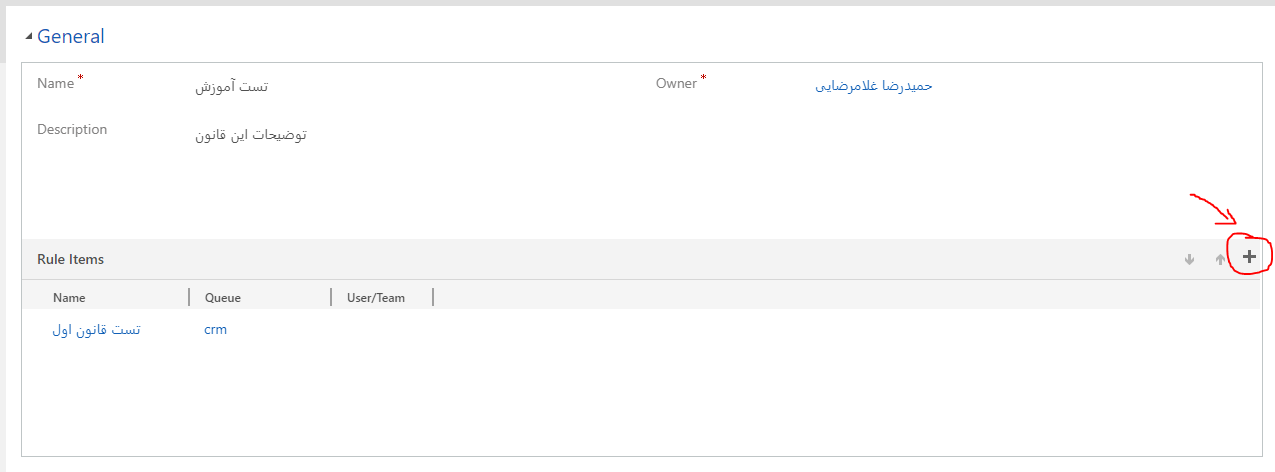Sort rule items by Queue column

click(223, 297)
